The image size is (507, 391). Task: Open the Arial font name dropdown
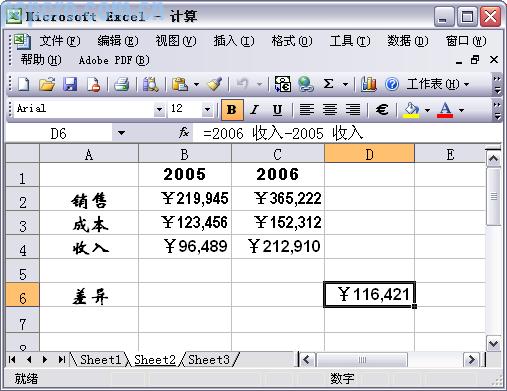[x=159, y=109]
